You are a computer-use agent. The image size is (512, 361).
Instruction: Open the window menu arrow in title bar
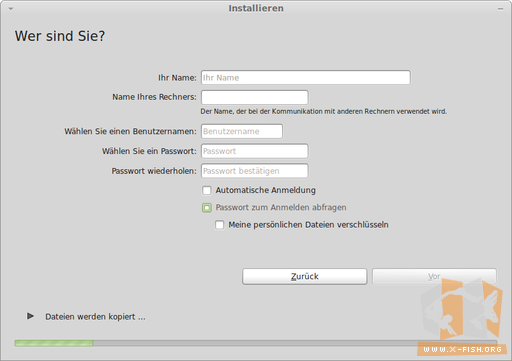pos(11,9)
